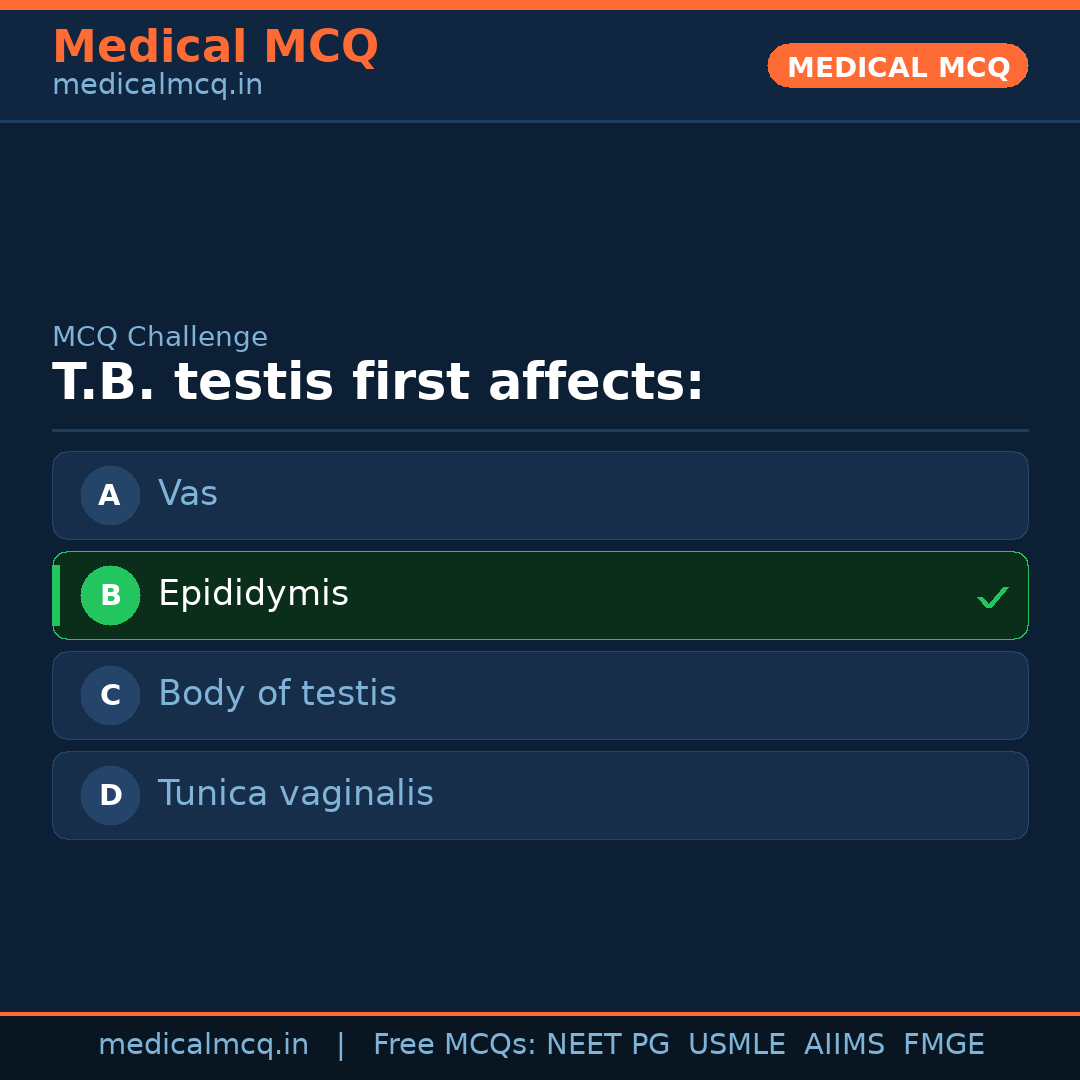Click "USMLE" in the footer
Screen dimensions: 1080x1080
[736, 1045]
